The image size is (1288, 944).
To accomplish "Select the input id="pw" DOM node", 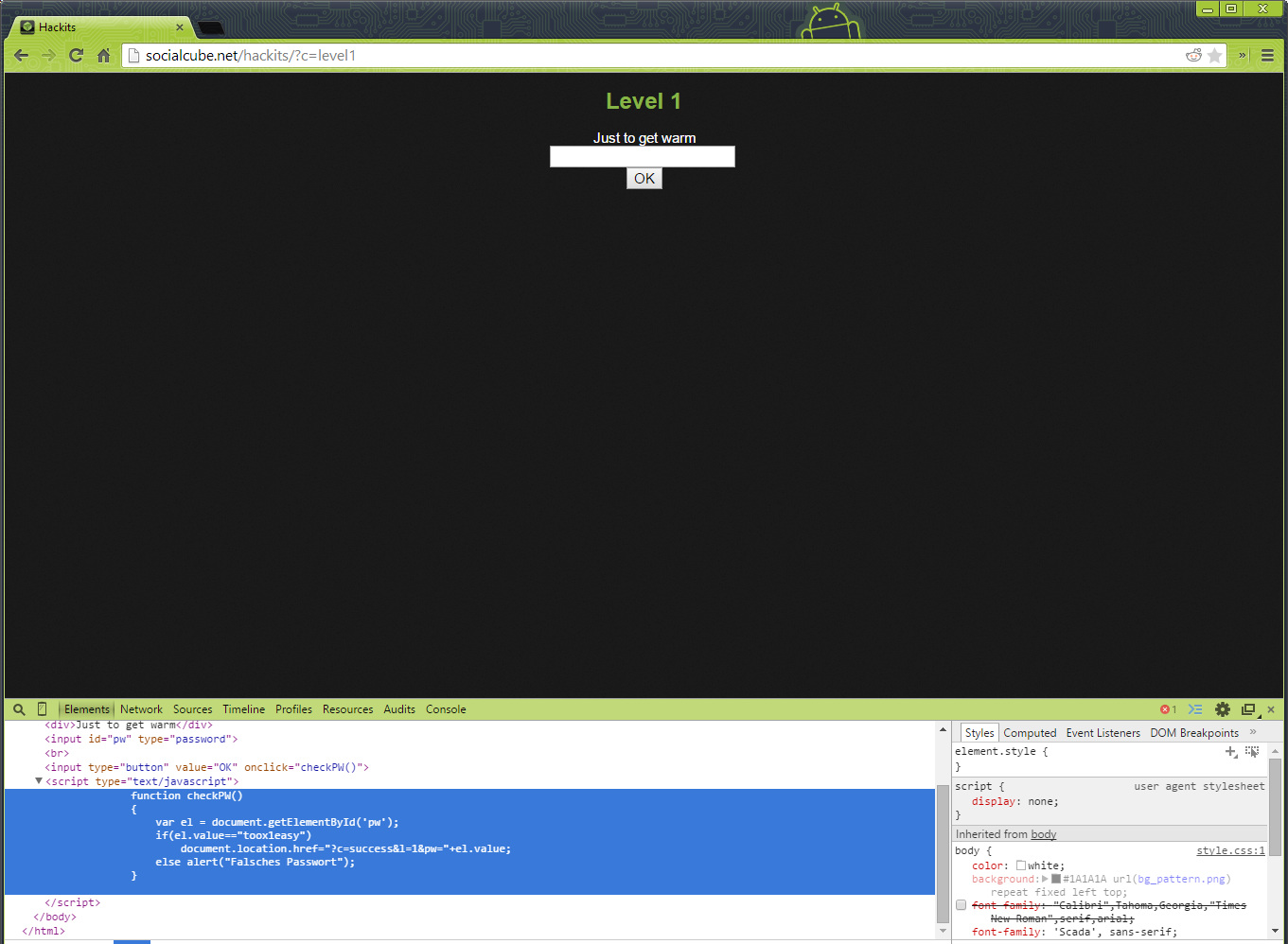I will click(x=141, y=739).
